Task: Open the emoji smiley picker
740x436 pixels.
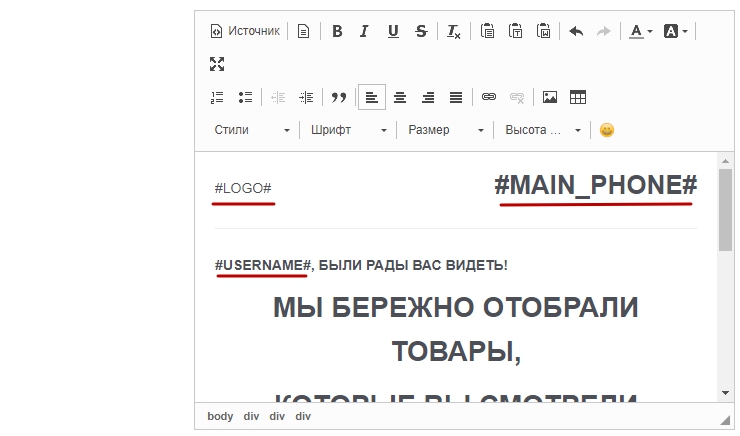Action: (607, 130)
